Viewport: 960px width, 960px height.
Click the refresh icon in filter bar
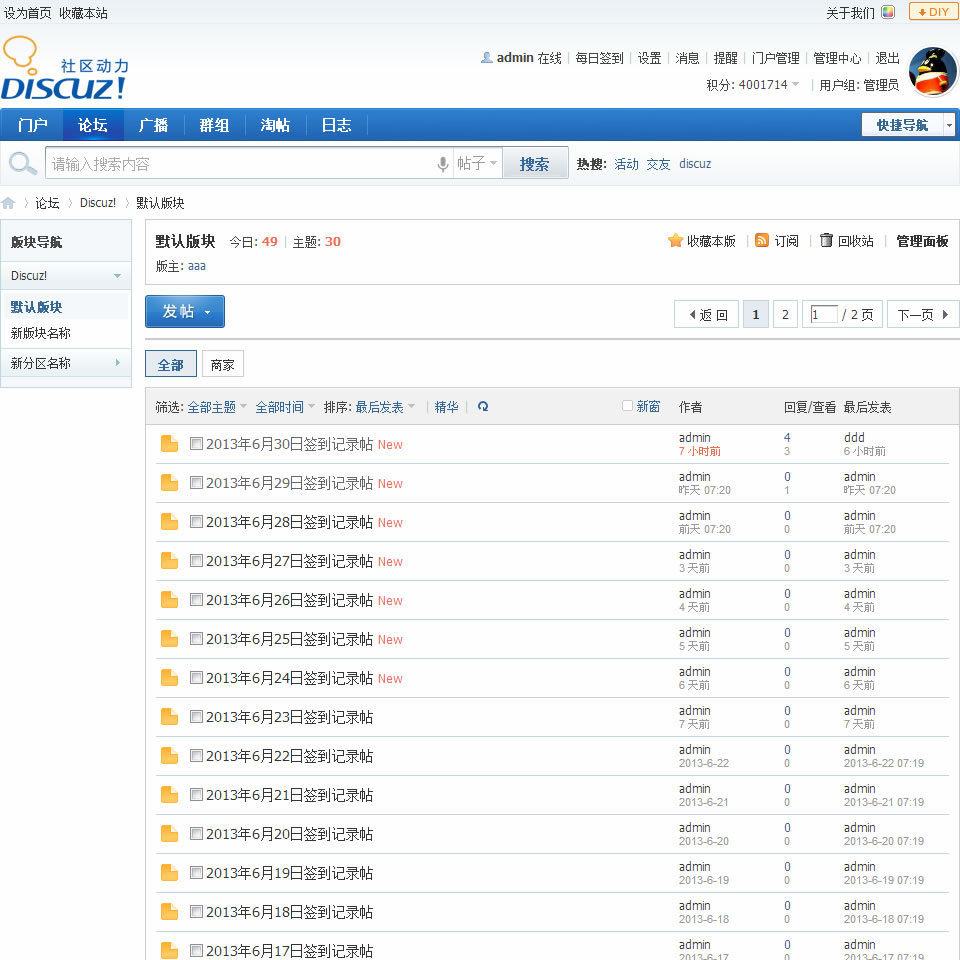(x=483, y=407)
